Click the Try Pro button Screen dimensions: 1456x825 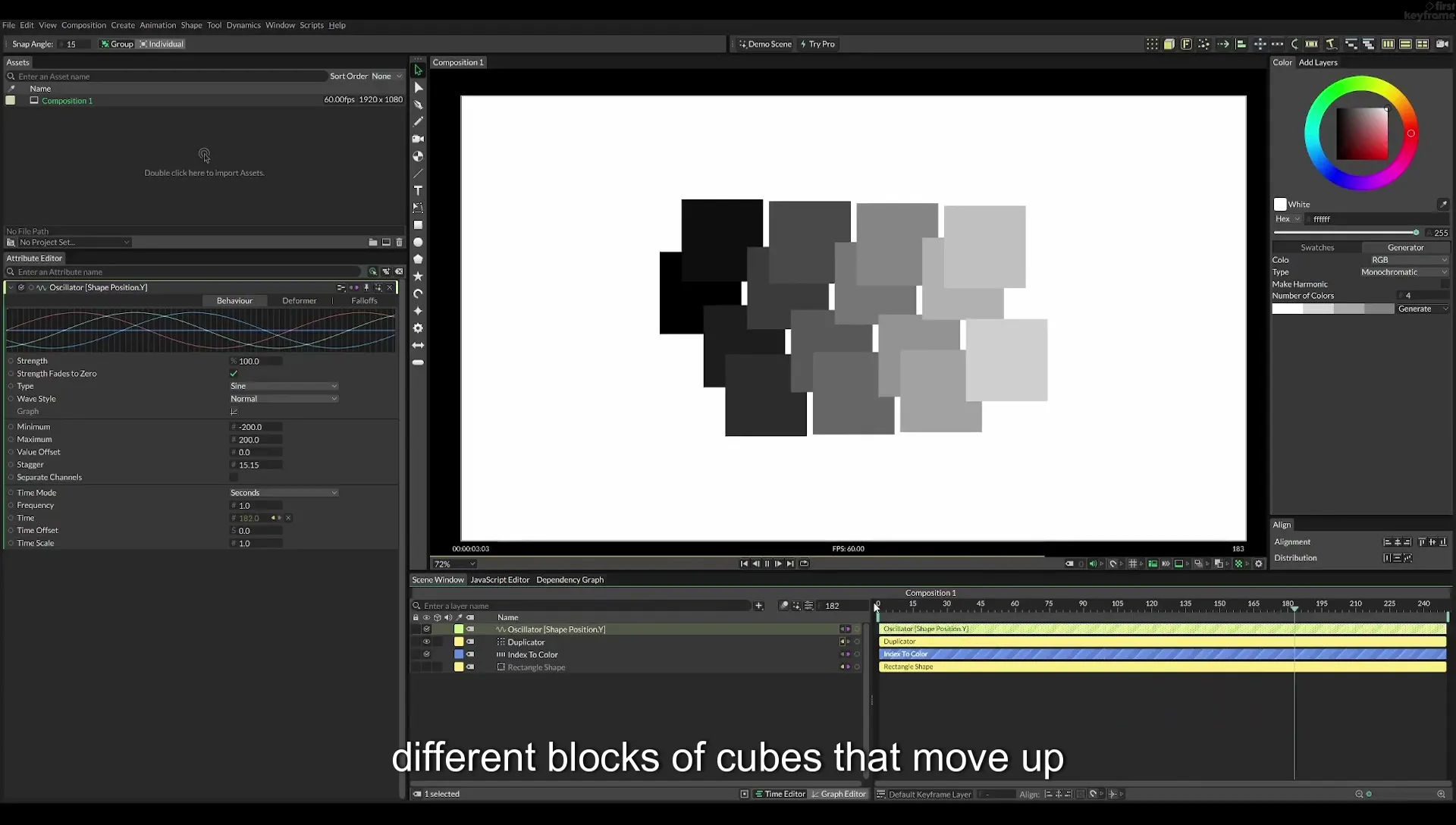pos(817,44)
